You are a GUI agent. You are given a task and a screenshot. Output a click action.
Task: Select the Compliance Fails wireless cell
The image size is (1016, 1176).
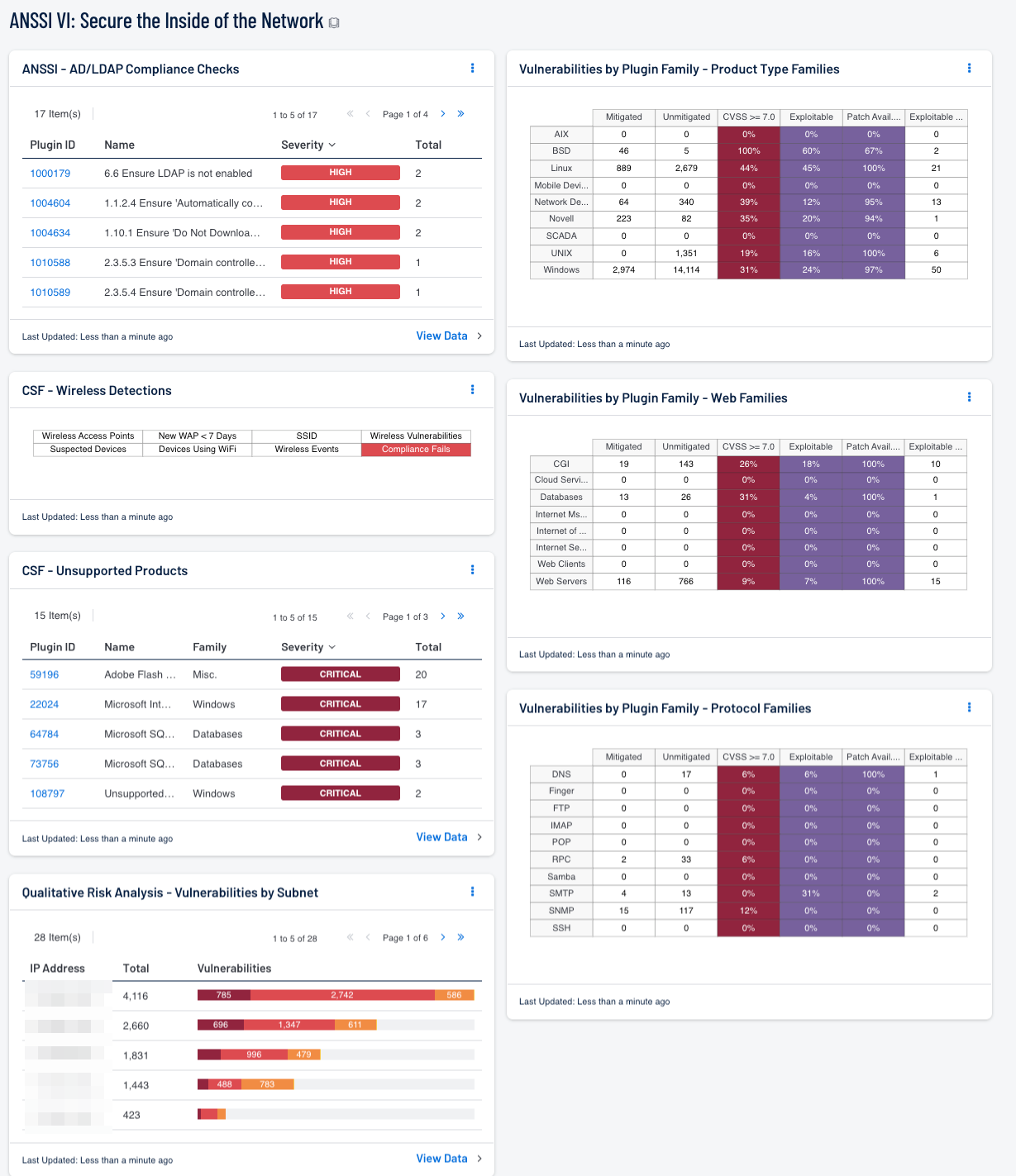(x=416, y=450)
